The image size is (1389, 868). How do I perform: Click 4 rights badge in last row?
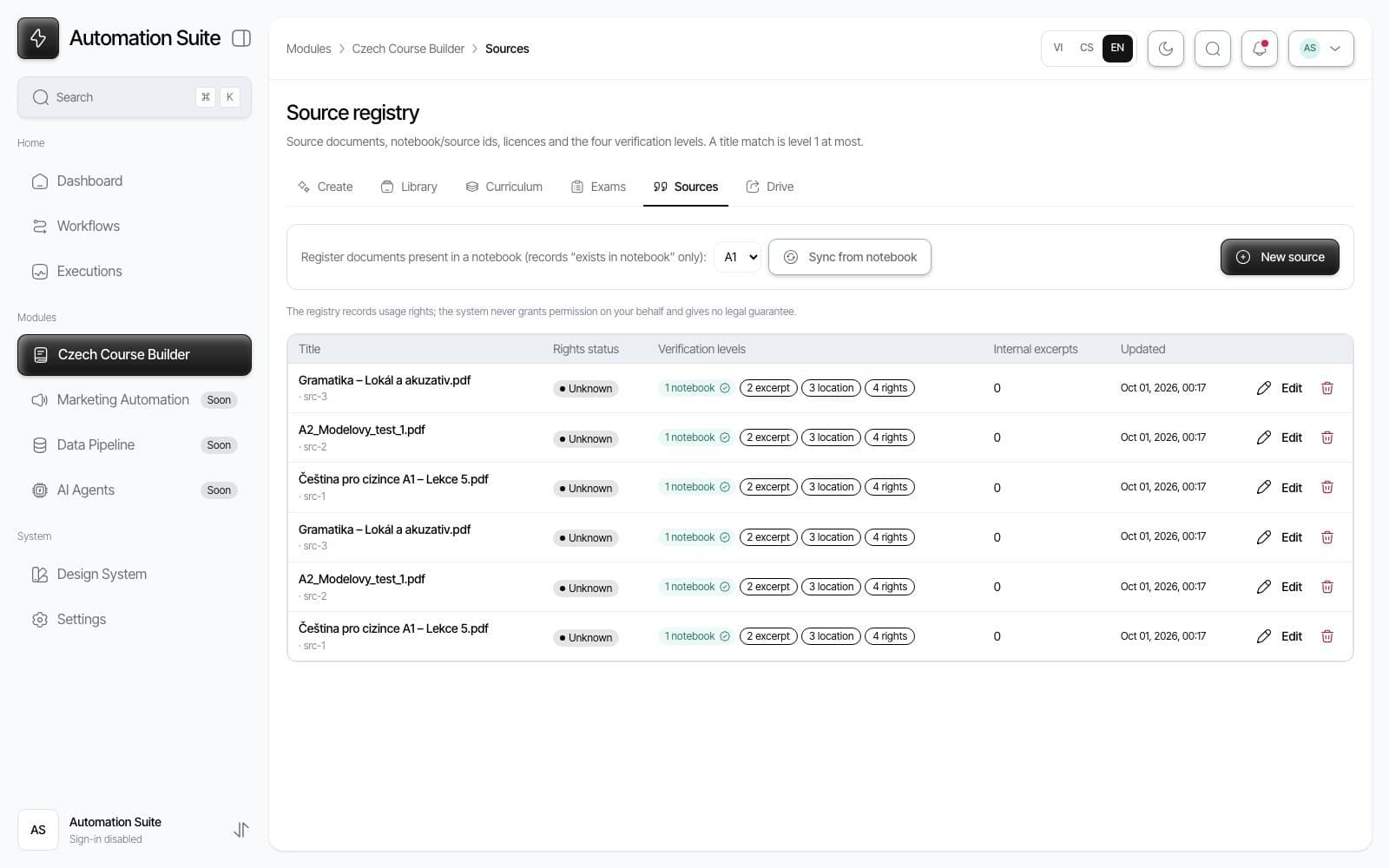click(890, 636)
